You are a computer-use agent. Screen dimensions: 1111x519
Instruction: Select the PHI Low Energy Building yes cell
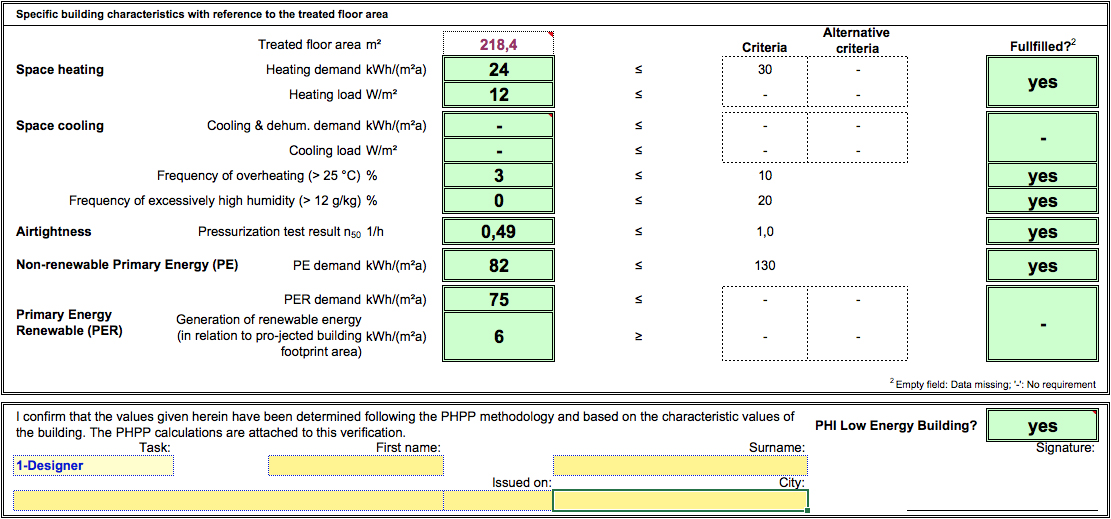pos(1042,426)
